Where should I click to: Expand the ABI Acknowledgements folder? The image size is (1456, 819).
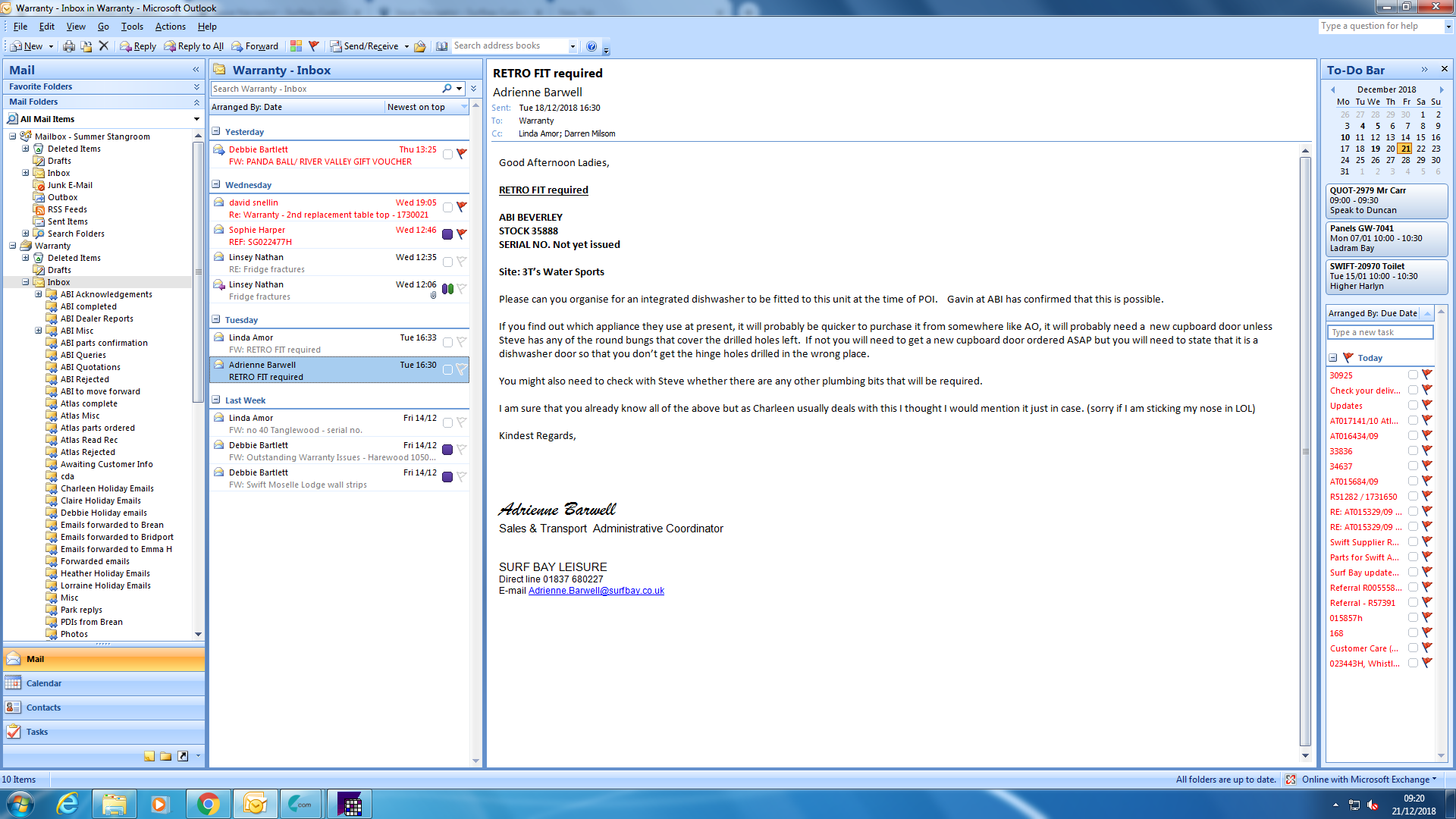pos(39,294)
